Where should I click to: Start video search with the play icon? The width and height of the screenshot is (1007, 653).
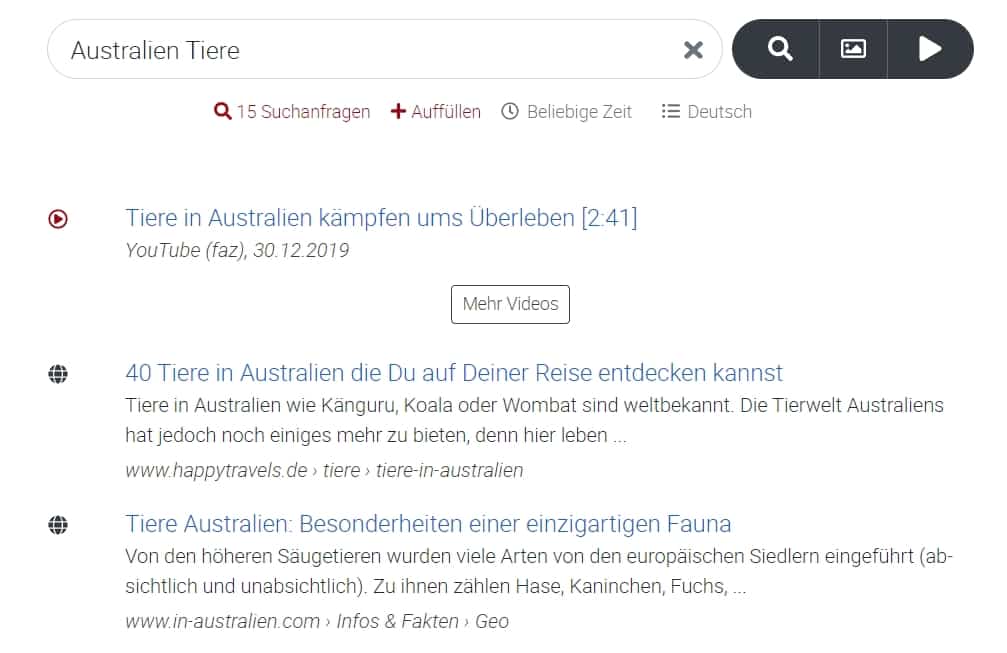(x=929, y=48)
